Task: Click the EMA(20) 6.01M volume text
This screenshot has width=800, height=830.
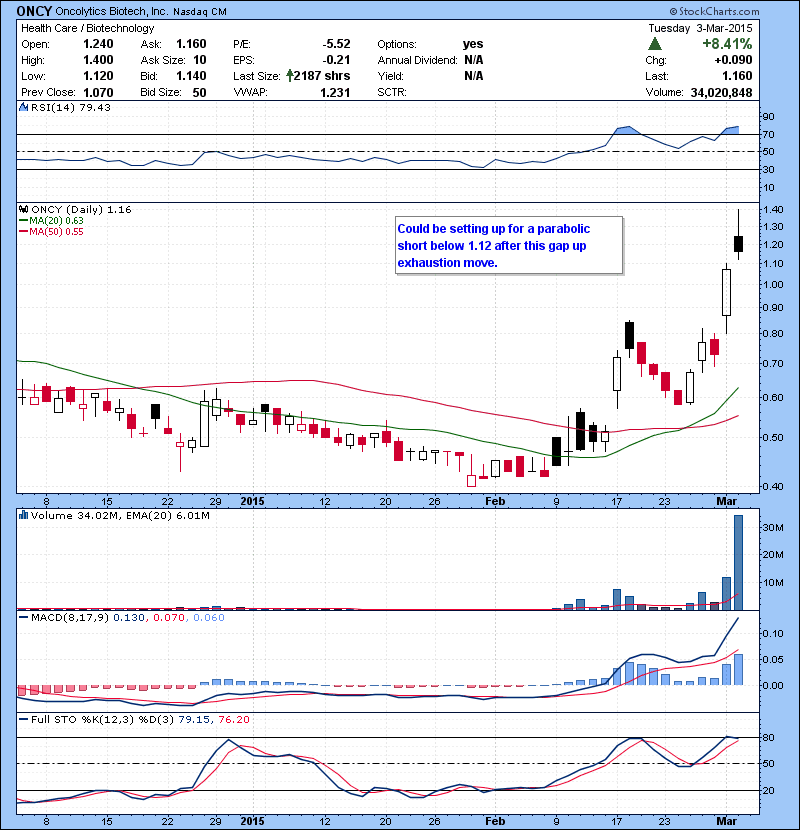Action: tap(168, 515)
